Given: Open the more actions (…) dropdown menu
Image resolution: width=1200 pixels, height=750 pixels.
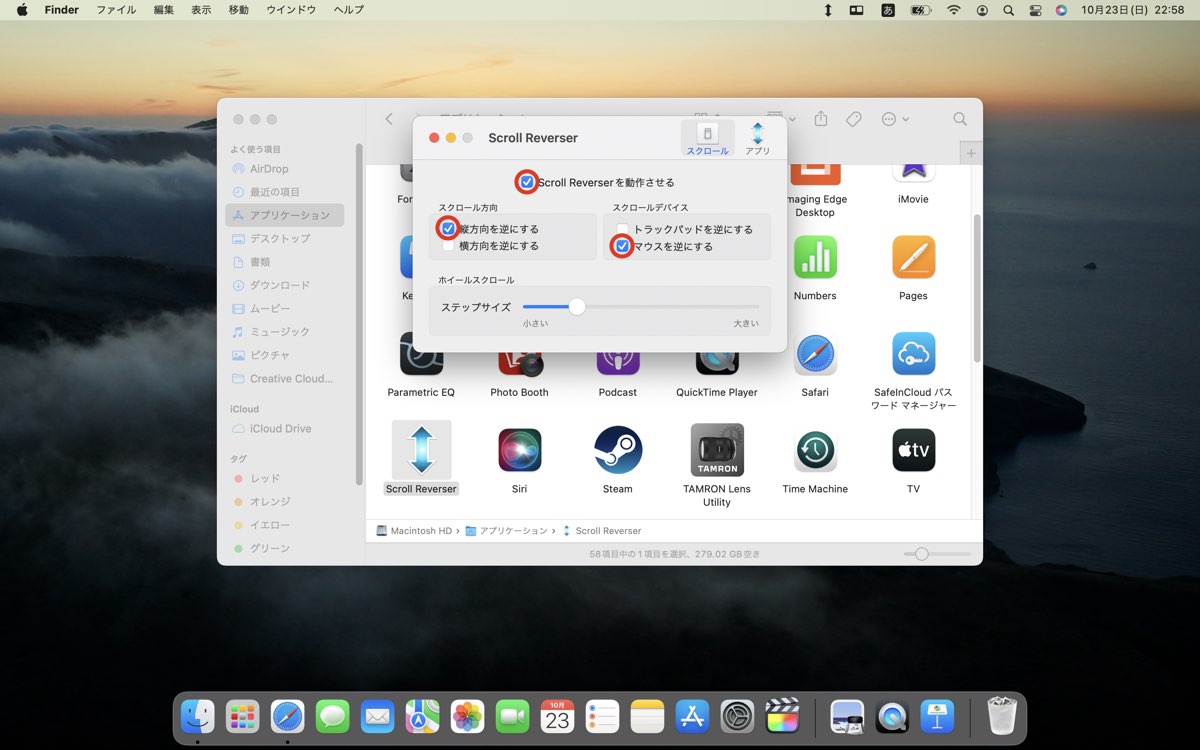Looking at the screenshot, I should (x=888, y=119).
